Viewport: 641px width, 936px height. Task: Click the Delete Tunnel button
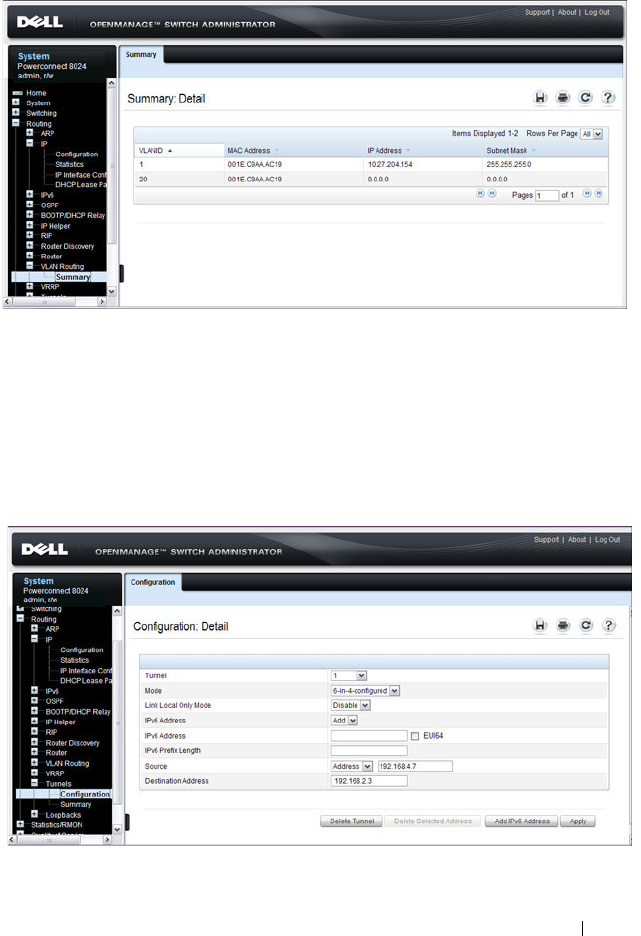pos(352,821)
